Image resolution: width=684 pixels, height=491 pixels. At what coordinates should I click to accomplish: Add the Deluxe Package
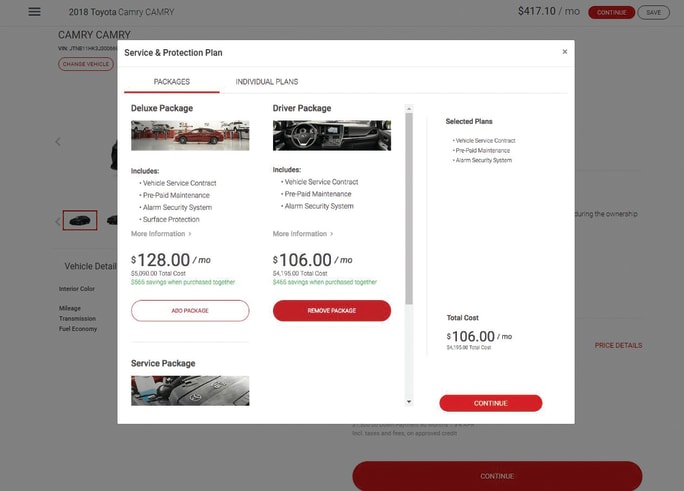click(x=190, y=310)
